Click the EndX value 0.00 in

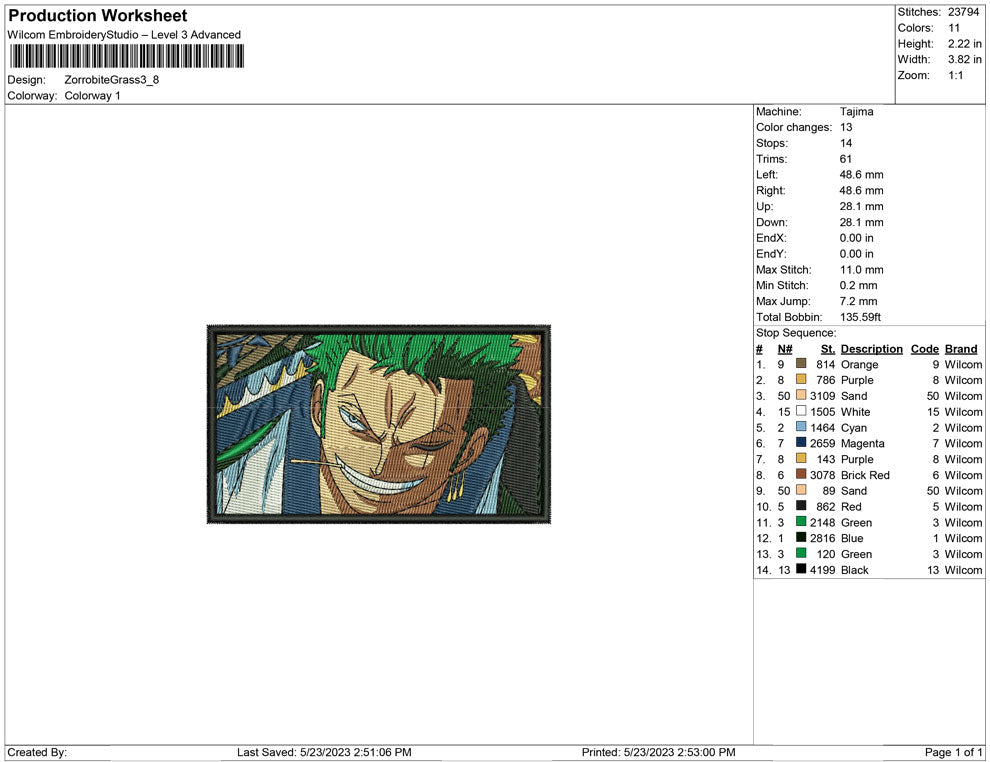tap(856, 238)
